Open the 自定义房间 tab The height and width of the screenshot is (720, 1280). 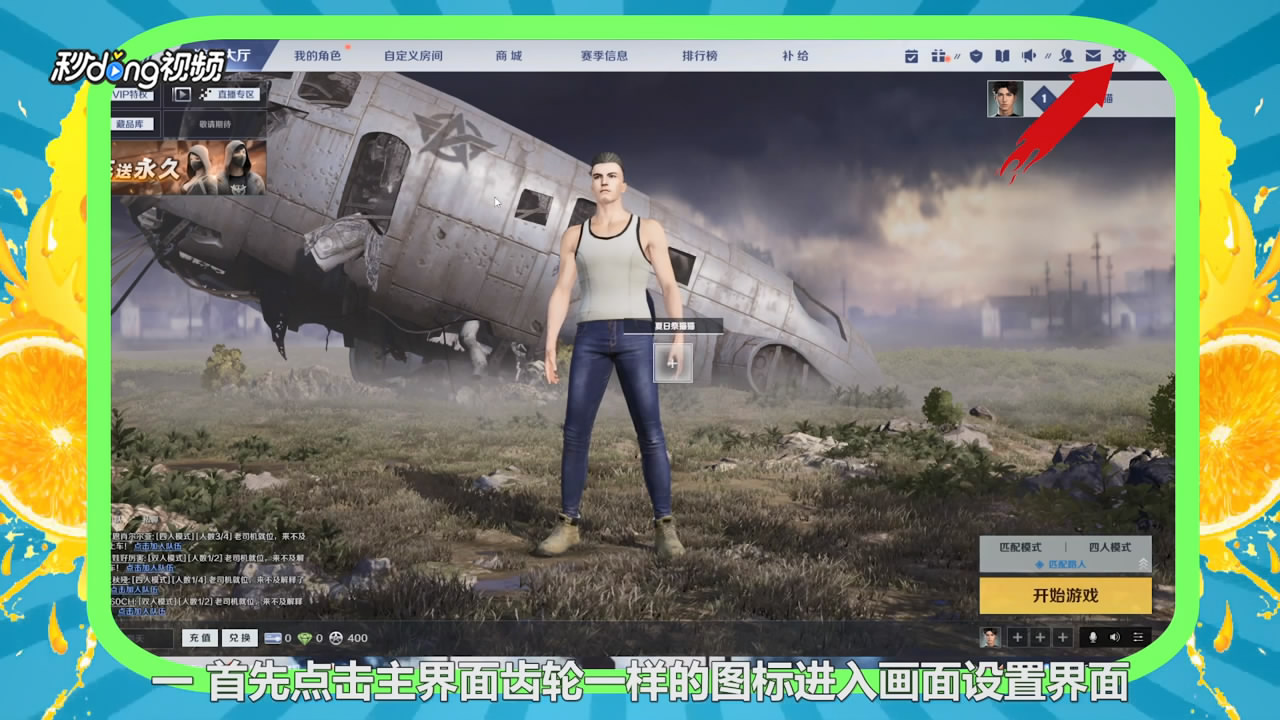pos(413,56)
